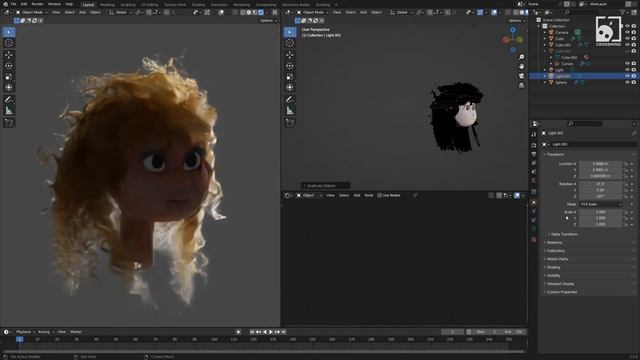Click the timeline current frame marker
This screenshot has height=360, width=640.
(x=19, y=340)
